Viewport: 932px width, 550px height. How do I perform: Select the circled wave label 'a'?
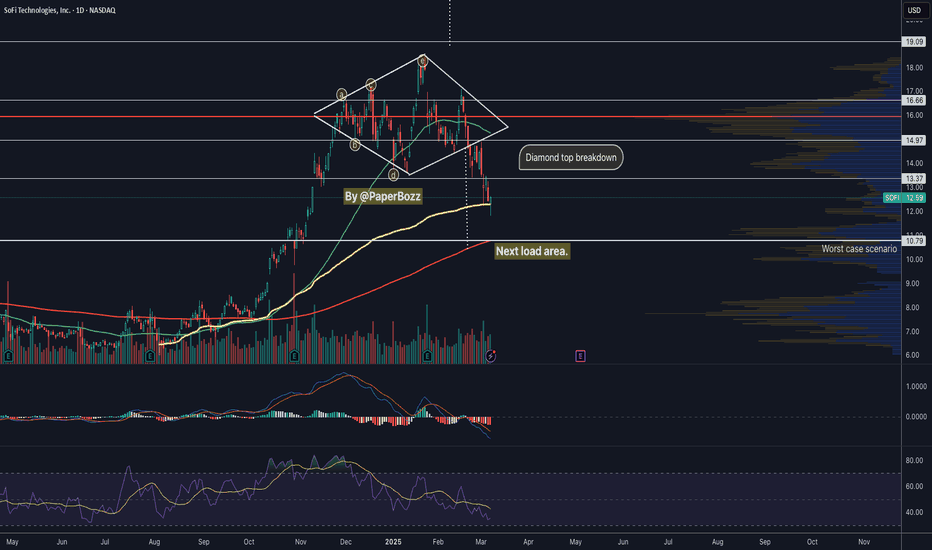tap(341, 94)
